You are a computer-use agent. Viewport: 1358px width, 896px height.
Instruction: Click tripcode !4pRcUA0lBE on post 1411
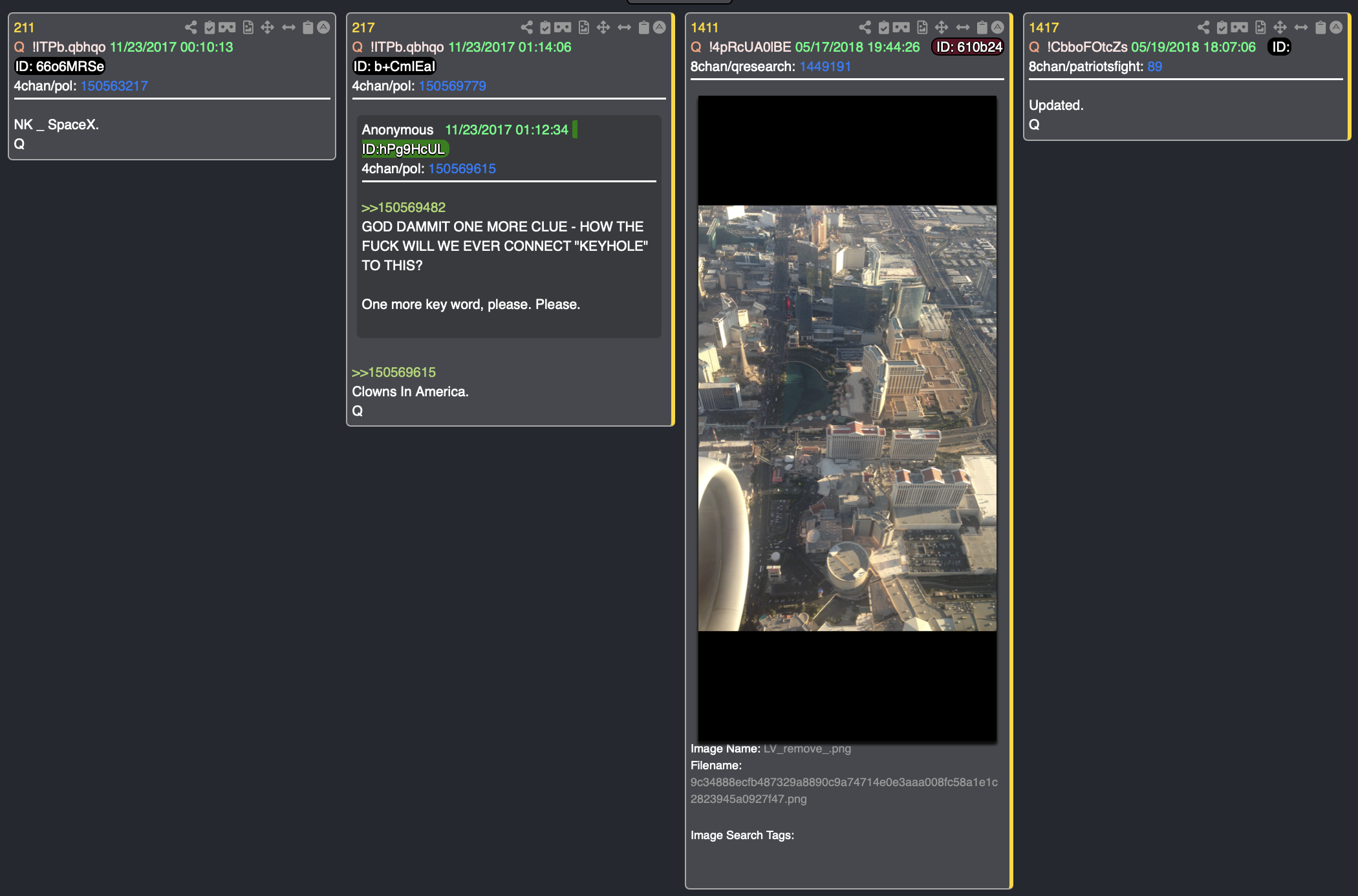tap(749, 47)
